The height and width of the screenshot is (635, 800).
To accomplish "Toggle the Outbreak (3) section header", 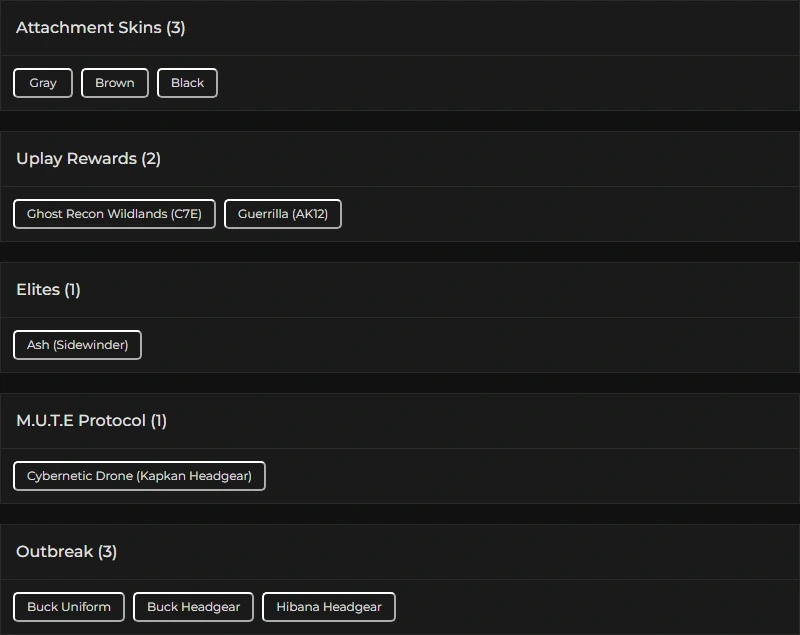I will (x=66, y=552).
